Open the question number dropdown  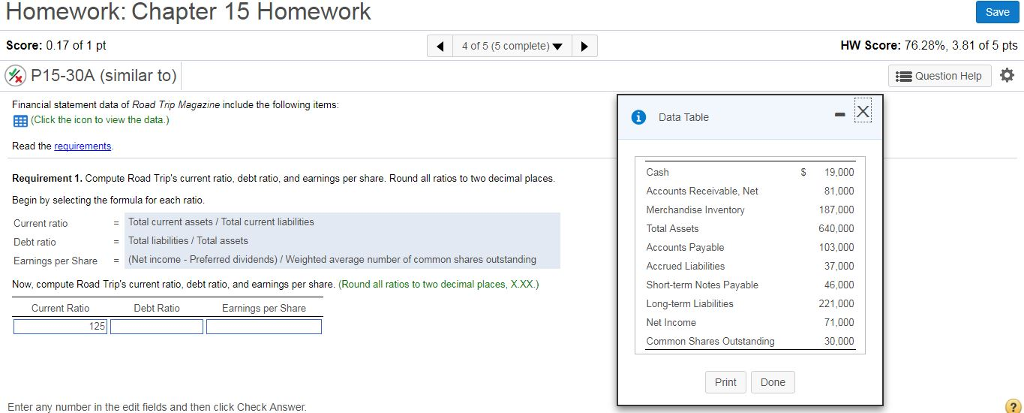point(513,46)
